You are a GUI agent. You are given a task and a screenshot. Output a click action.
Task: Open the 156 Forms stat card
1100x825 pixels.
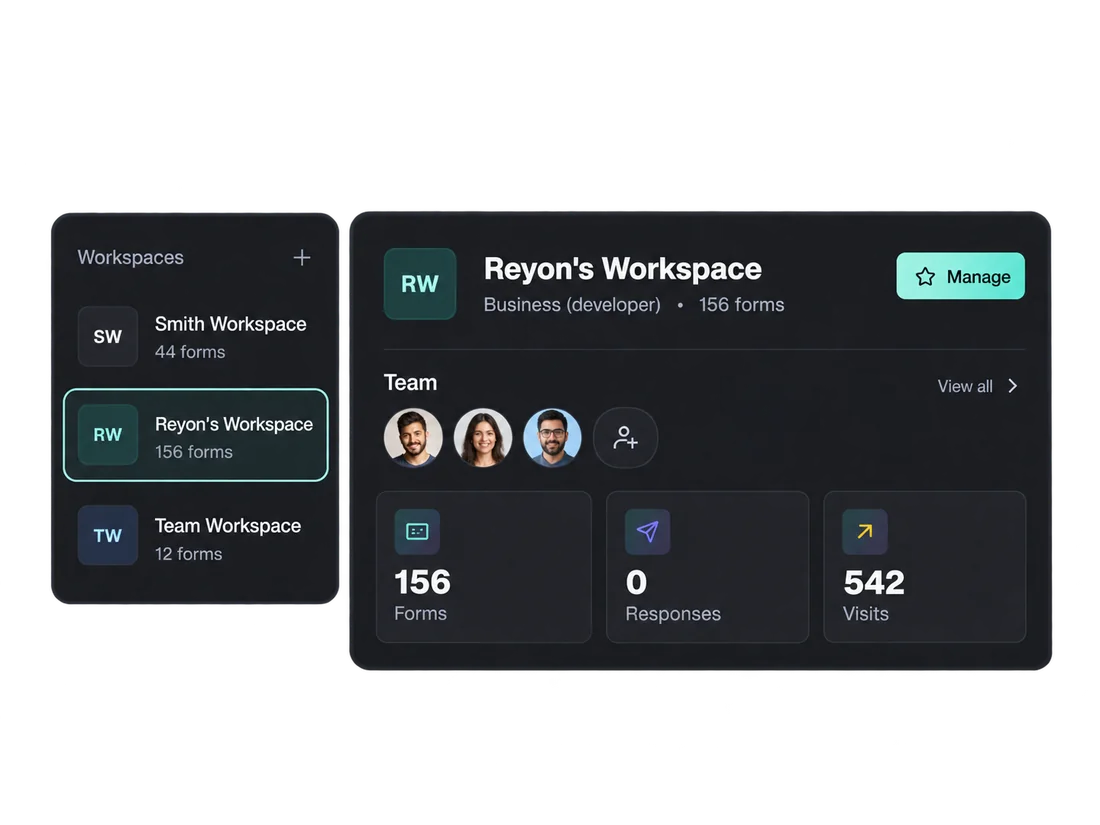click(483, 567)
